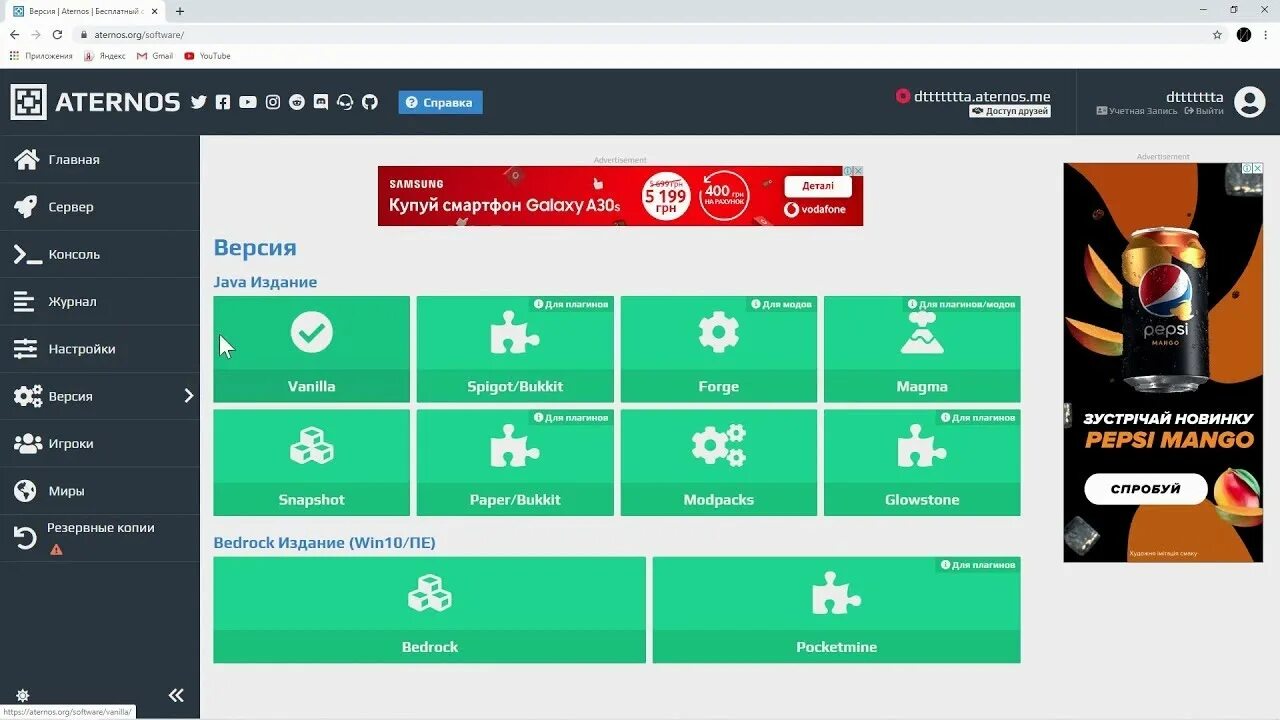The image size is (1280, 720).
Task: Click Деталі button in Samsung ad
Action: 818,186
